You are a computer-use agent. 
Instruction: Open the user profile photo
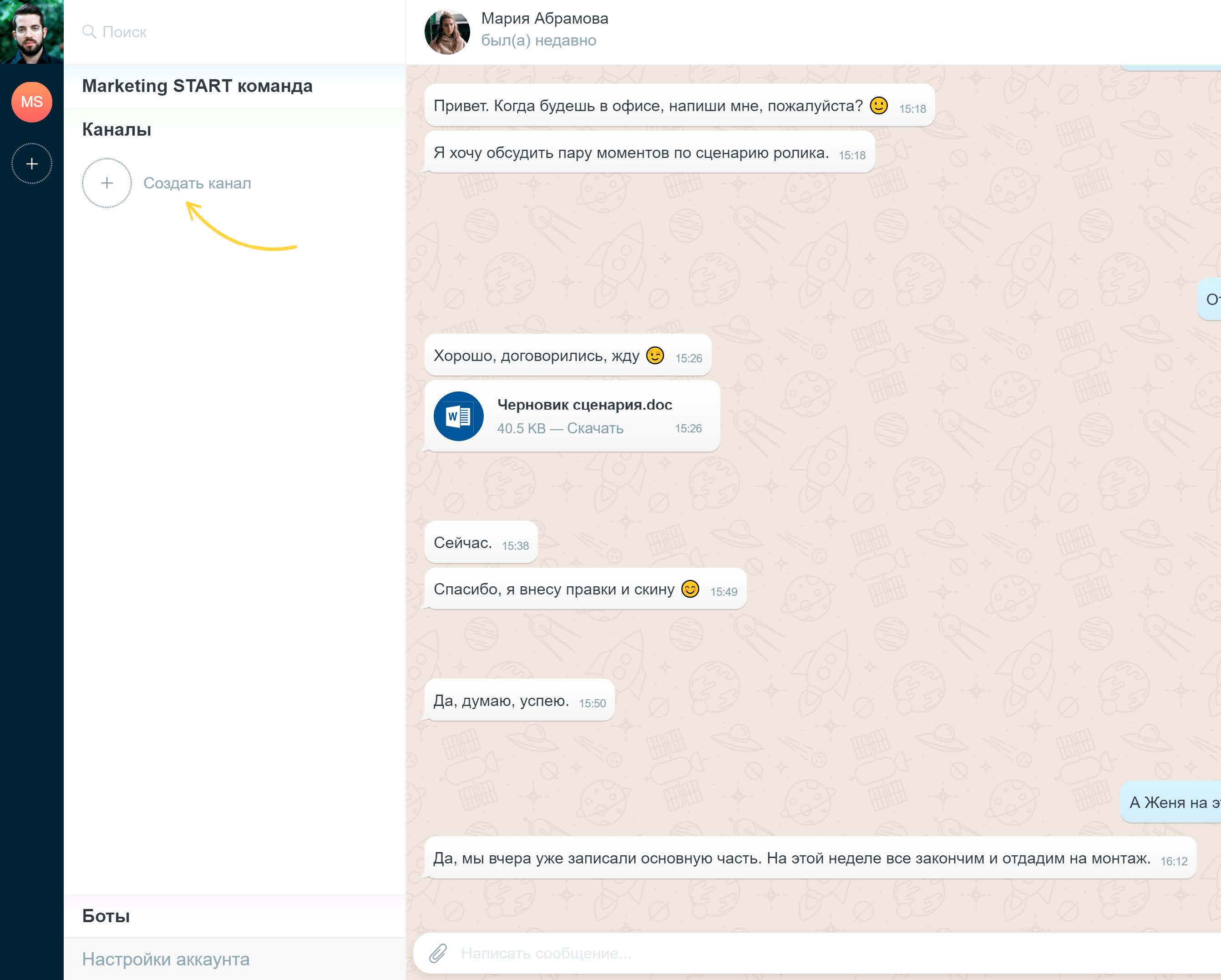[x=32, y=32]
